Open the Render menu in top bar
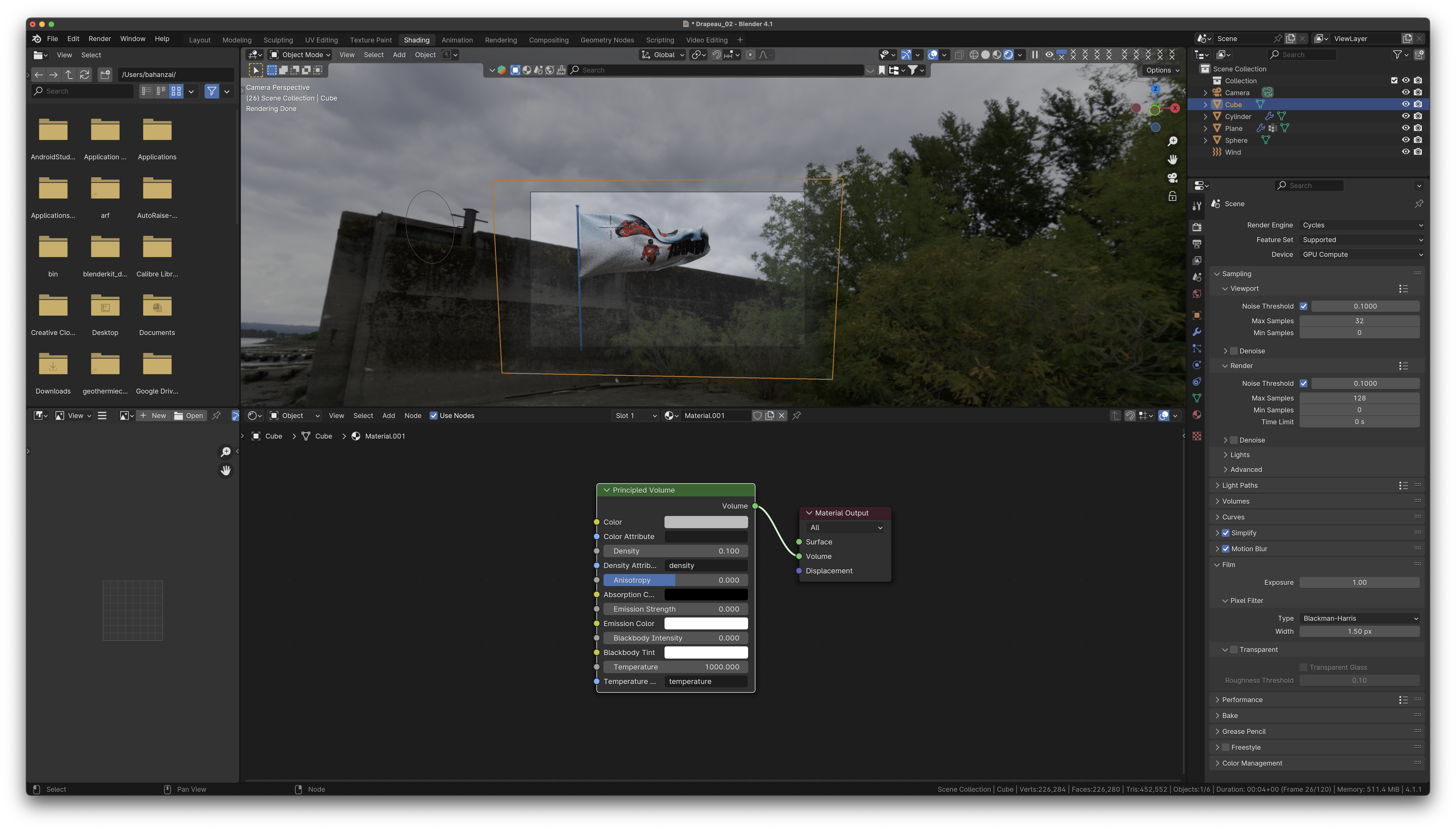Screen dimensions: 1456x830 click(100, 39)
